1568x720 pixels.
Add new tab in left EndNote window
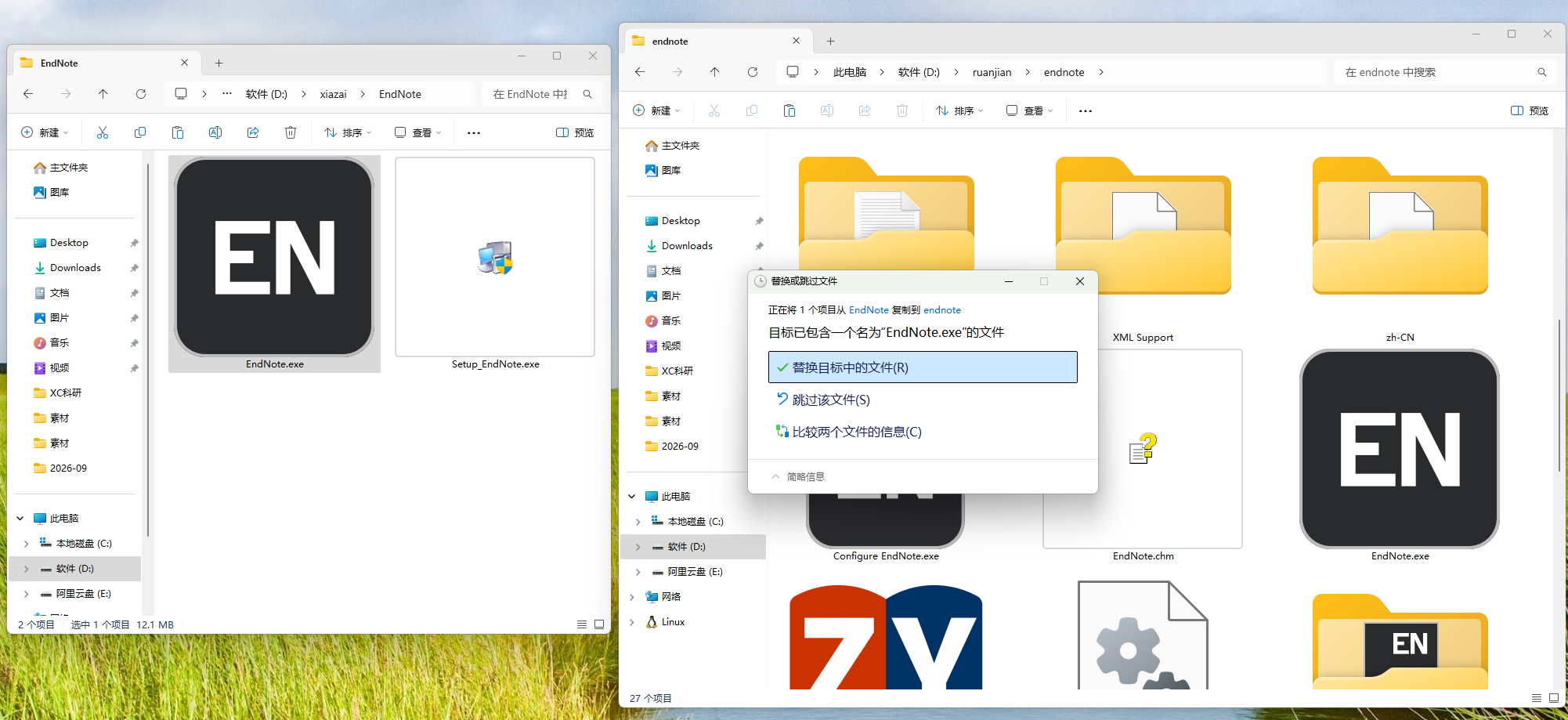click(x=219, y=63)
